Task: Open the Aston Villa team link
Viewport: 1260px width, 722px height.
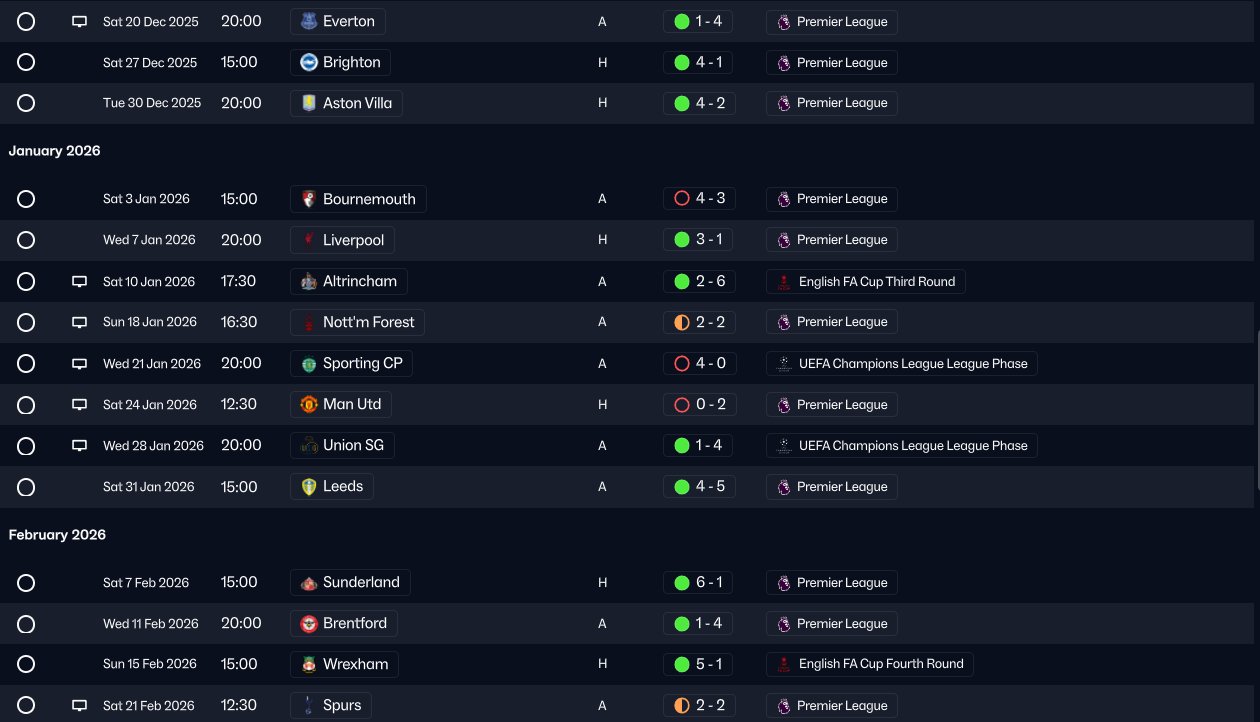Action: click(346, 103)
